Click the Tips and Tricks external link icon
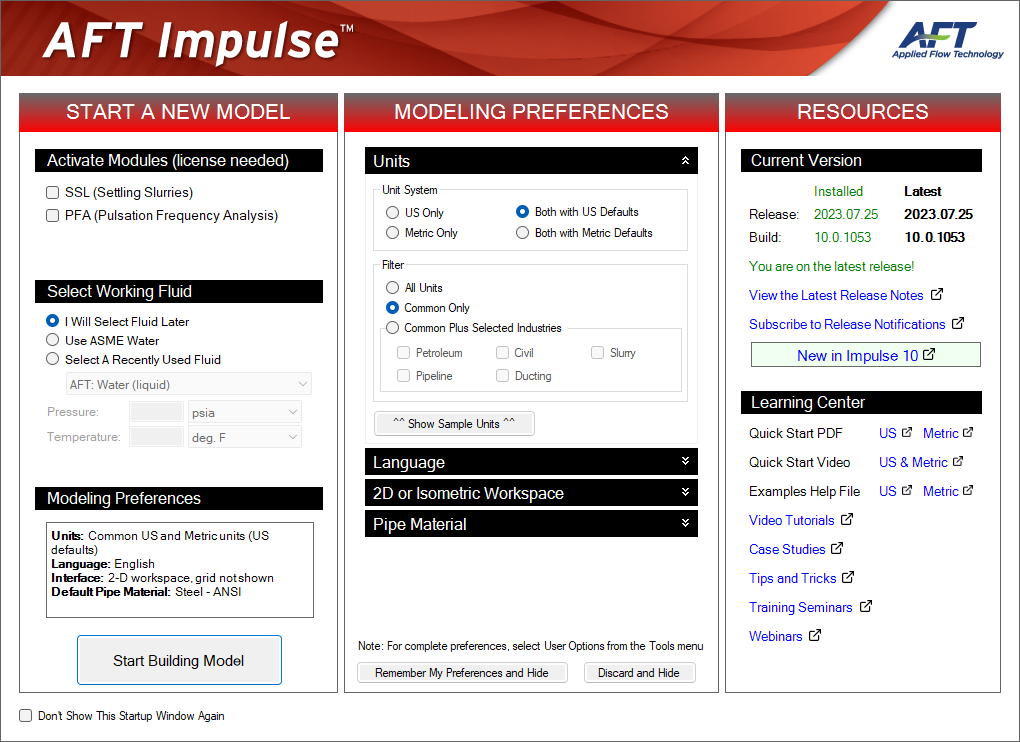 click(847, 577)
